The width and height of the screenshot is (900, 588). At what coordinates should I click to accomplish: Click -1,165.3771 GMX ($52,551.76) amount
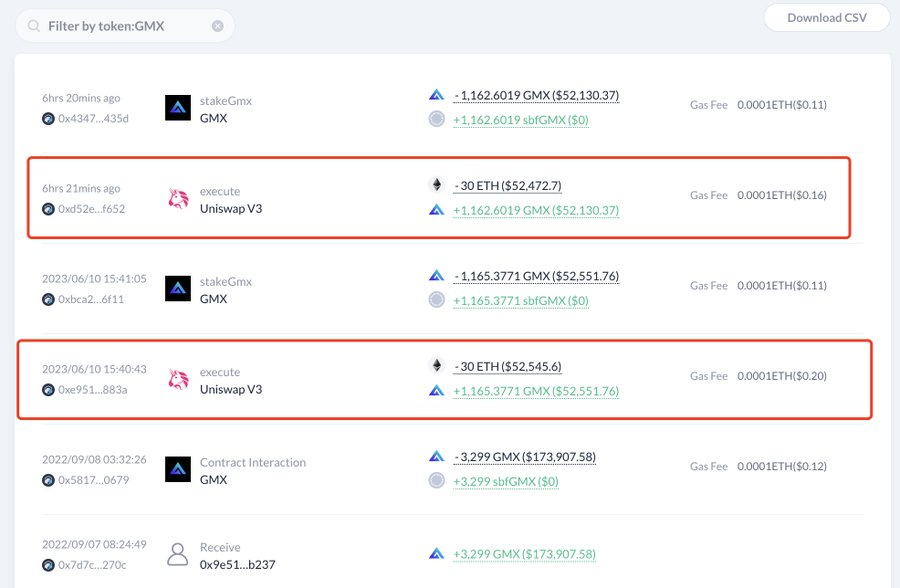coord(536,276)
